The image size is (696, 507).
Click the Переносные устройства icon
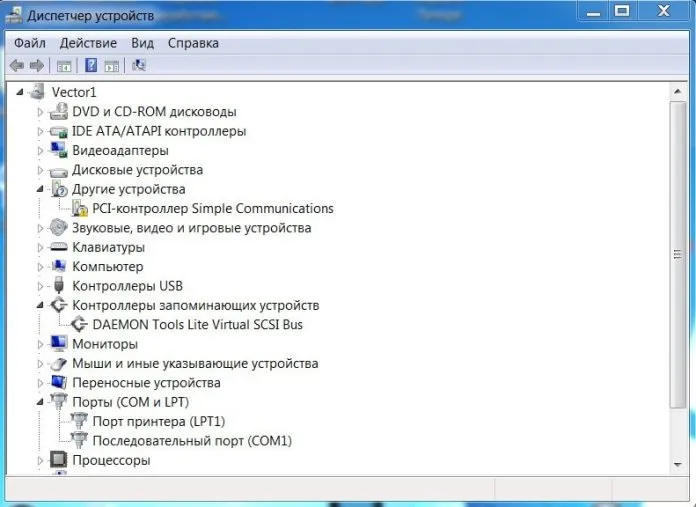click(x=58, y=382)
